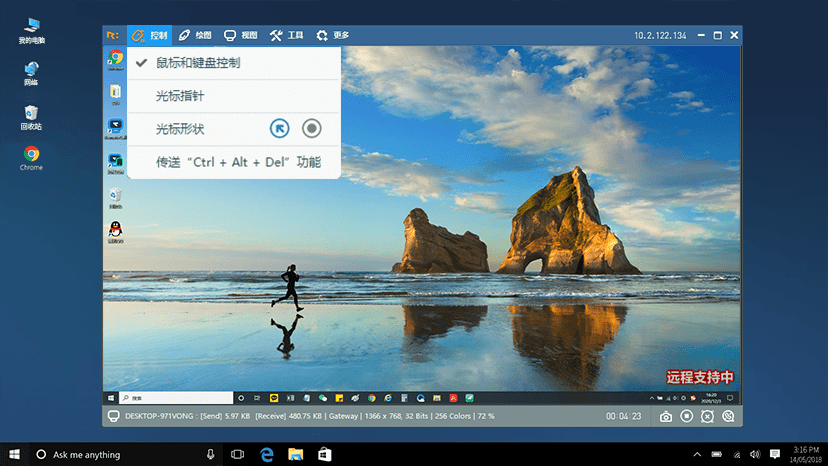Take a screenshot with the camera icon
Image resolution: width=828 pixels, height=466 pixels.
[666, 417]
